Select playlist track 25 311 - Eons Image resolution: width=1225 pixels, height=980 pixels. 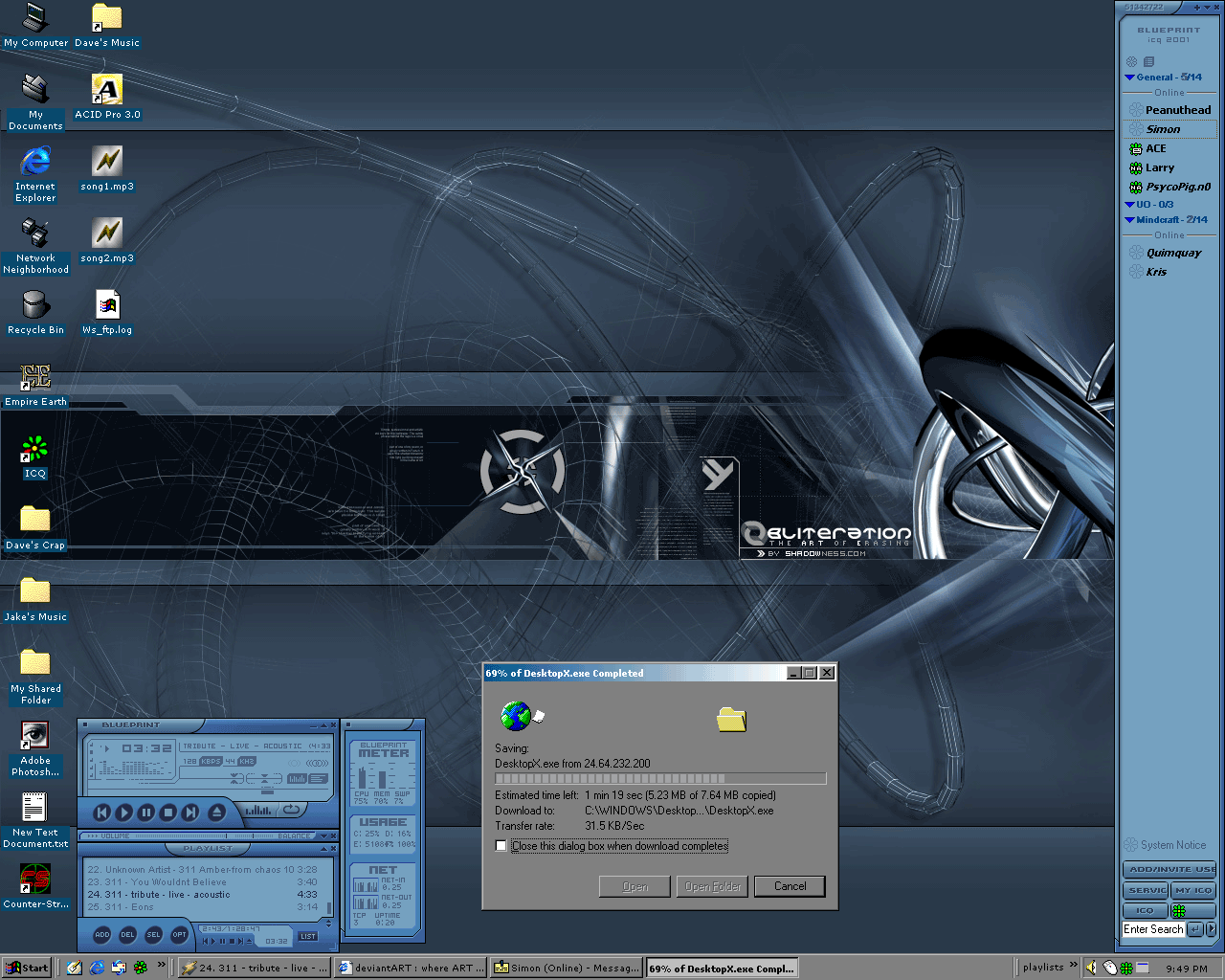click(x=203, y=907)
